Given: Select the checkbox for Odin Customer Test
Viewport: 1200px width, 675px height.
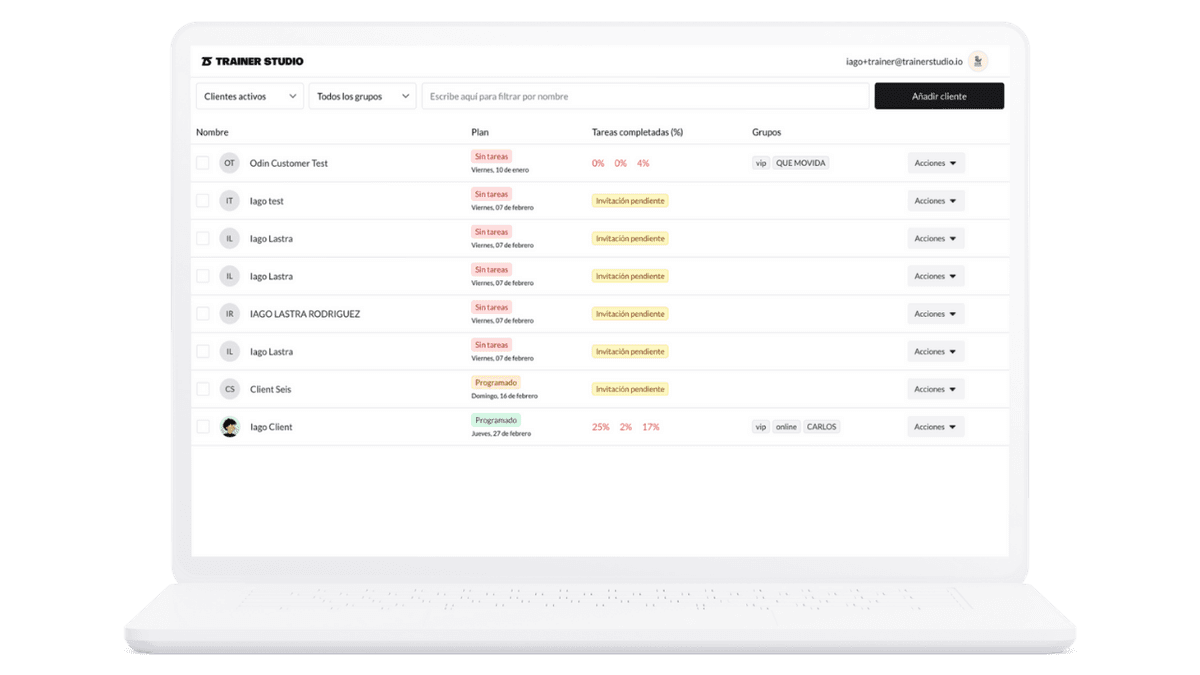Looking at the screenshot, I should coord(201,162).
